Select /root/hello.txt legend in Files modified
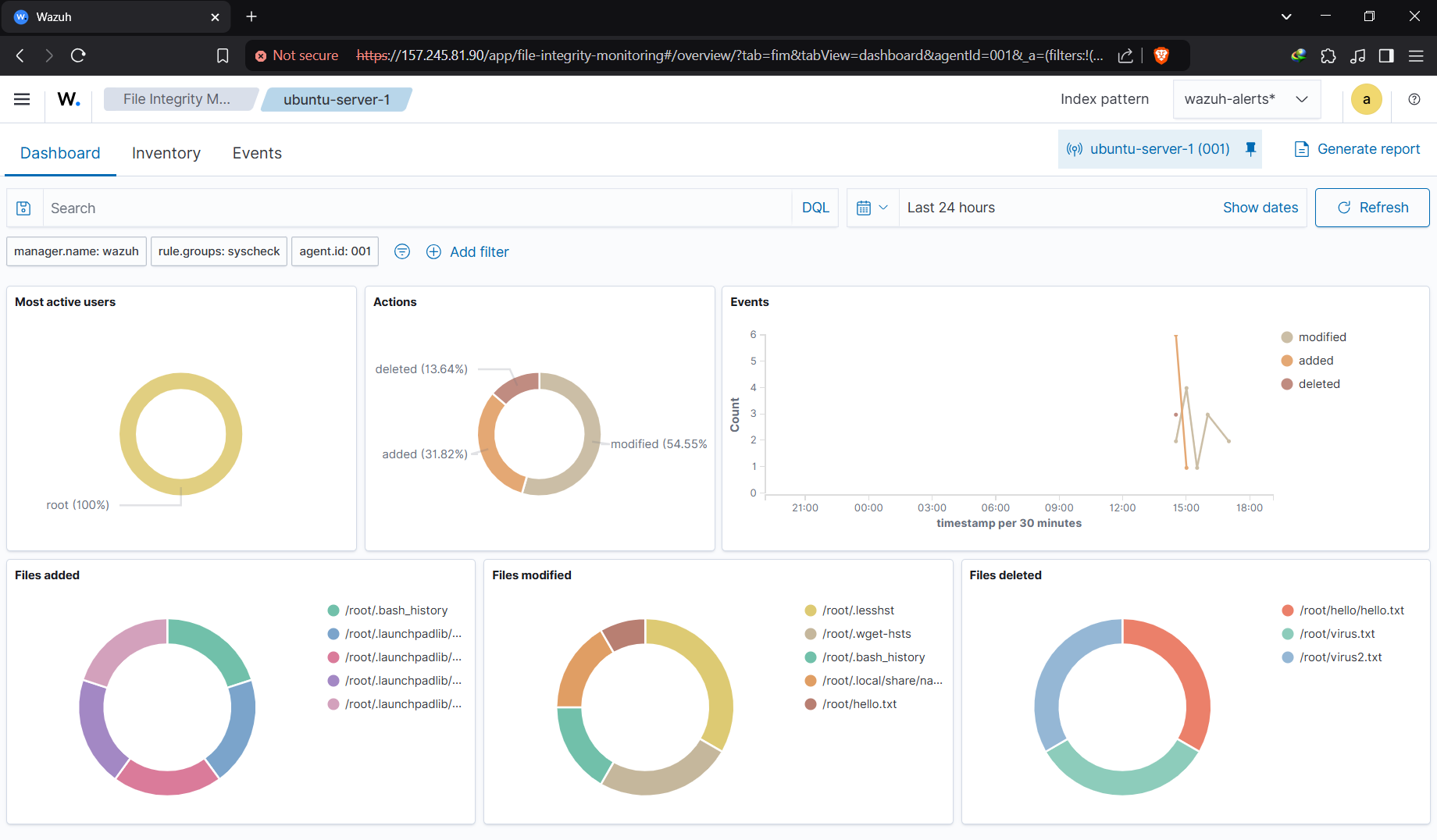This screenshot has height=840, width=1437. click(x=851, y=704)
